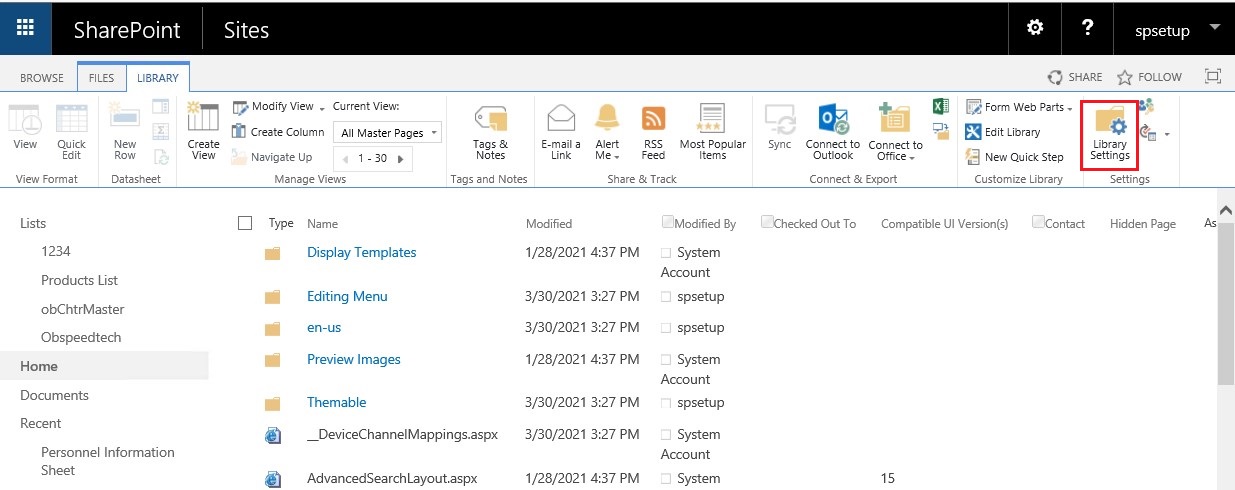This screenshot has height=490, width=1235.
Task: Go to next page after 1 - 30
Action: click(401, 158)
